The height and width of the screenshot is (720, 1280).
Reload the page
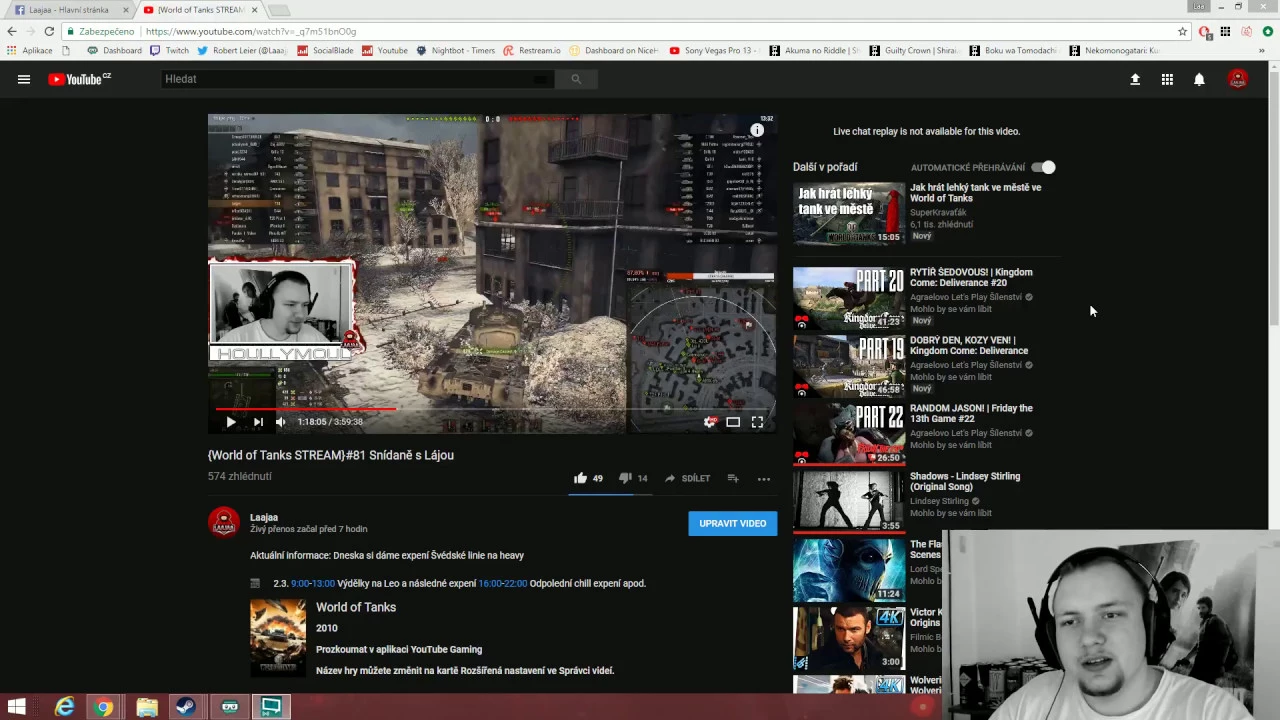pos(49,31)
